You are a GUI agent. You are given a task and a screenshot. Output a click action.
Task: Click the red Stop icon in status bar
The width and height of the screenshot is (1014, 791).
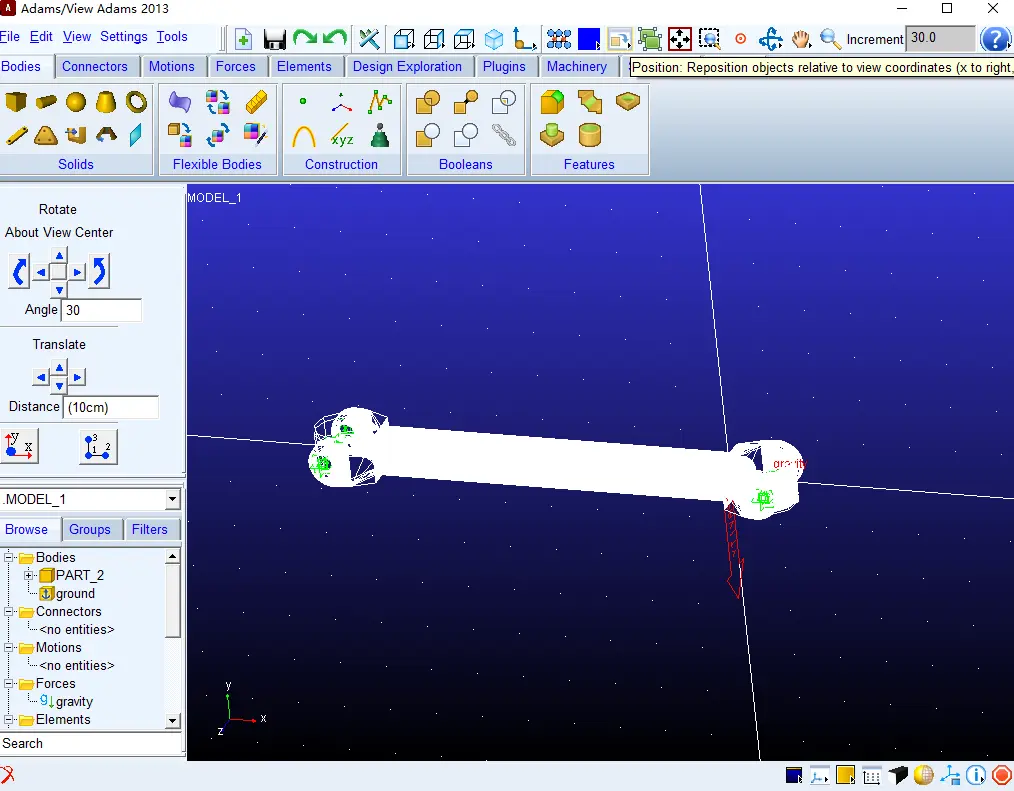click(1002, 775)
